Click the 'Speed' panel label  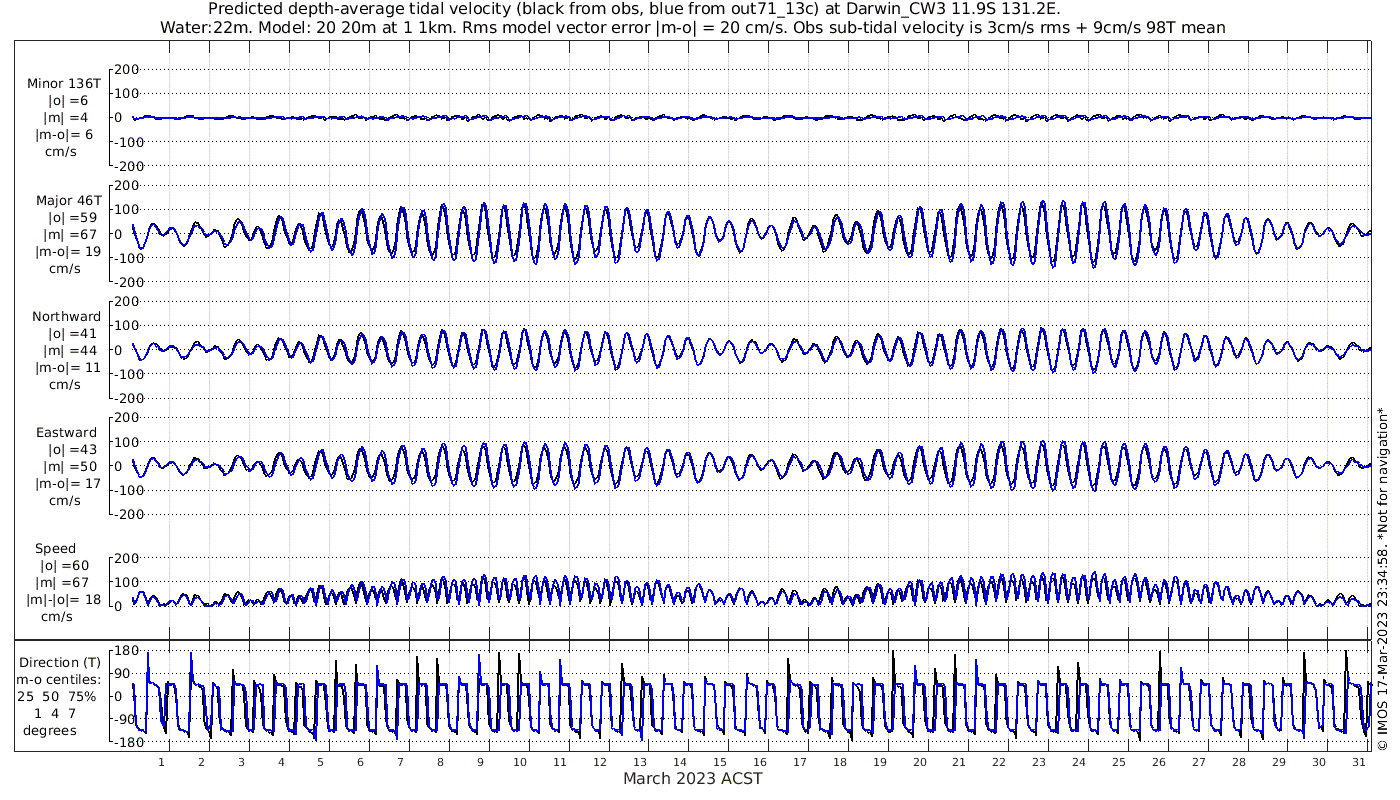55,549
